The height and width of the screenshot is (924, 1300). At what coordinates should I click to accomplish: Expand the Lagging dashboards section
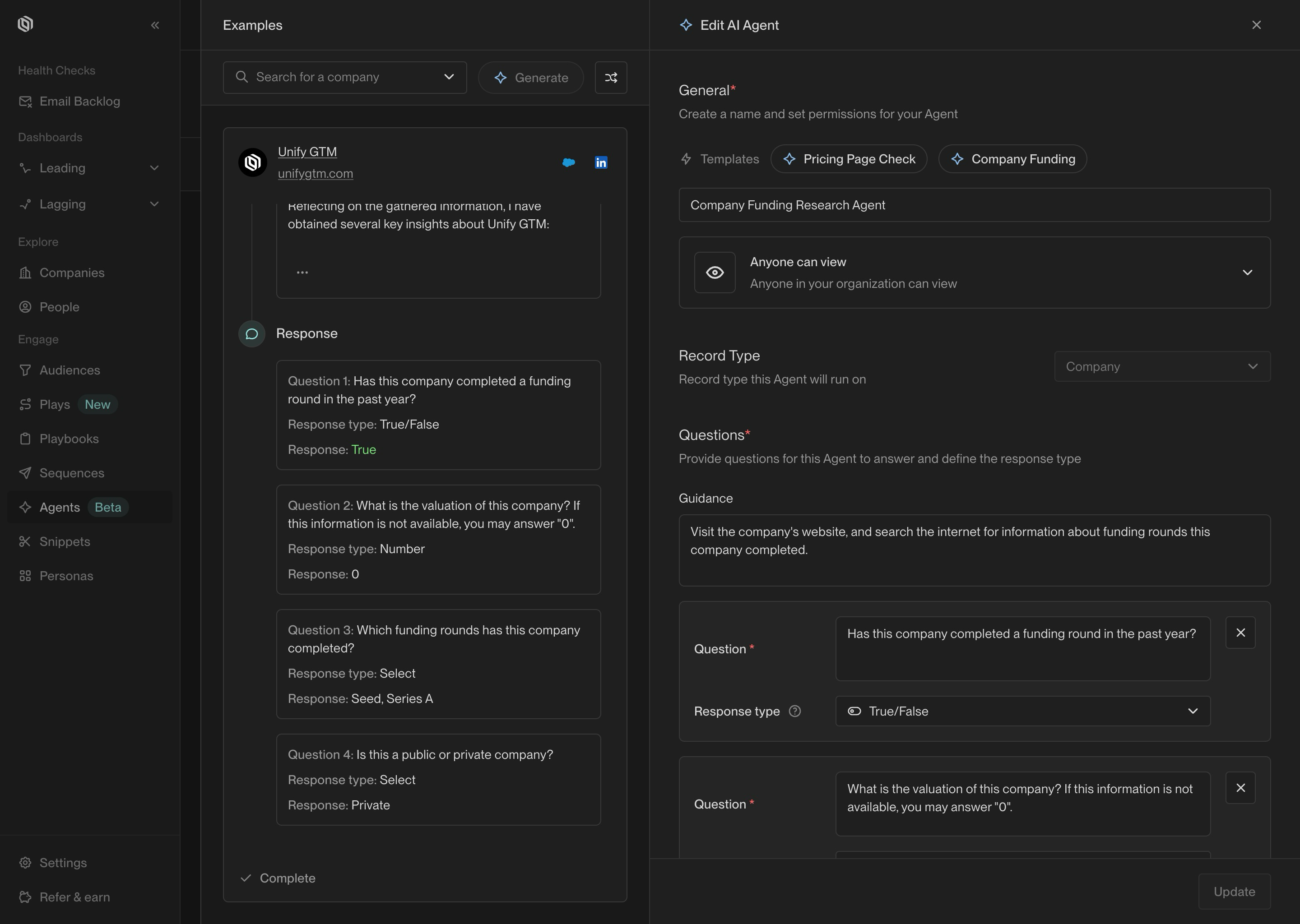coord(154,204)
